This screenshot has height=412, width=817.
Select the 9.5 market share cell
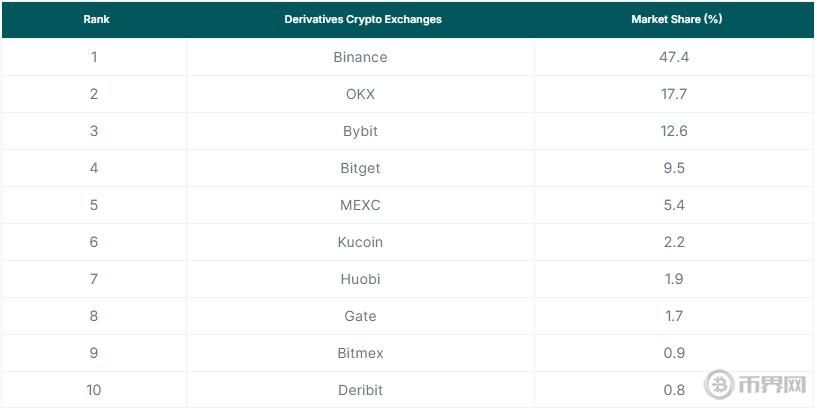674,168
